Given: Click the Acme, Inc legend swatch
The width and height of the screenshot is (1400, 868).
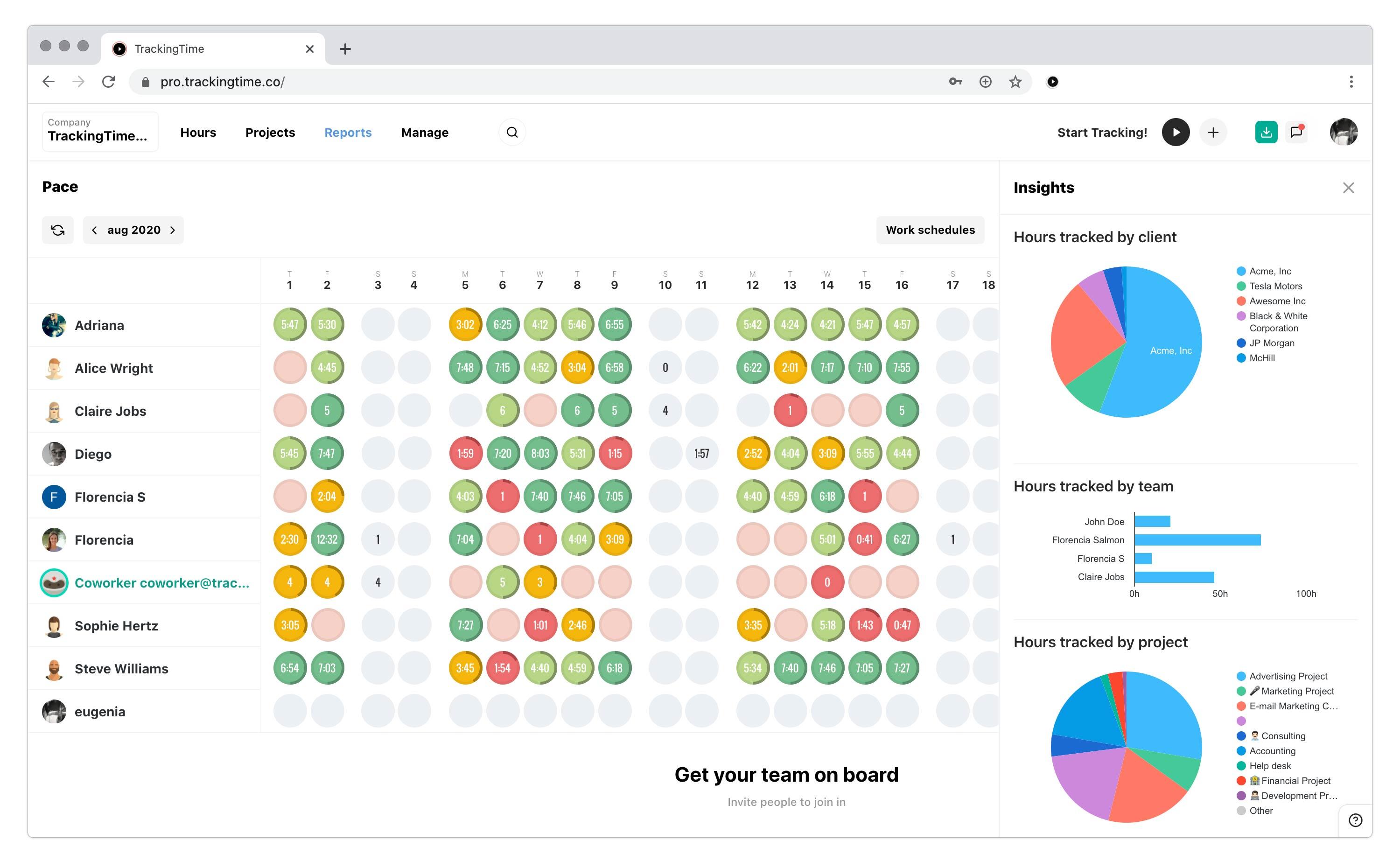Looking at the screenshot, I should pyautogui.click(x=1240, y=271).
